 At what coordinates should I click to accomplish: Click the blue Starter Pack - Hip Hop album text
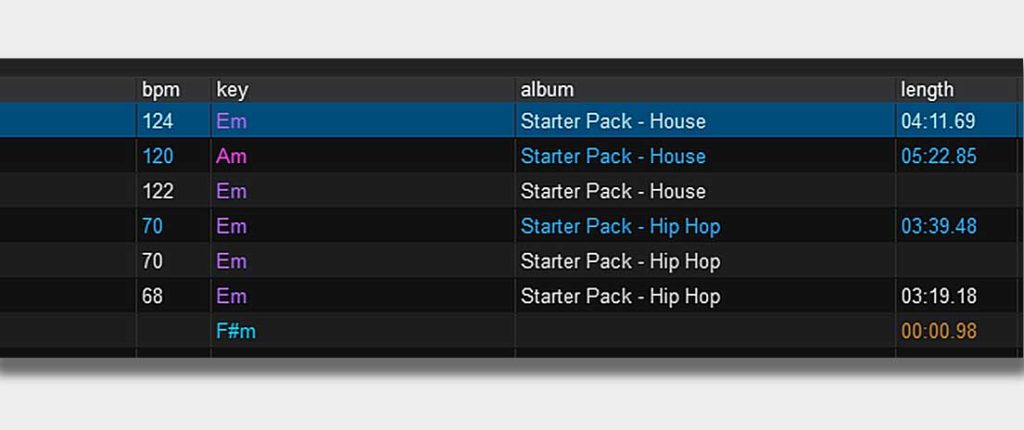coord(620,226)
